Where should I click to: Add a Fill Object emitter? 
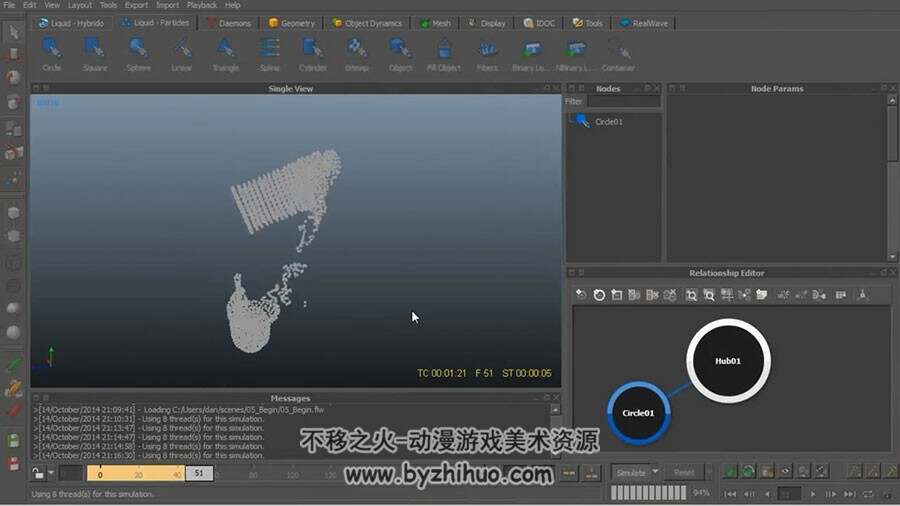444,54
